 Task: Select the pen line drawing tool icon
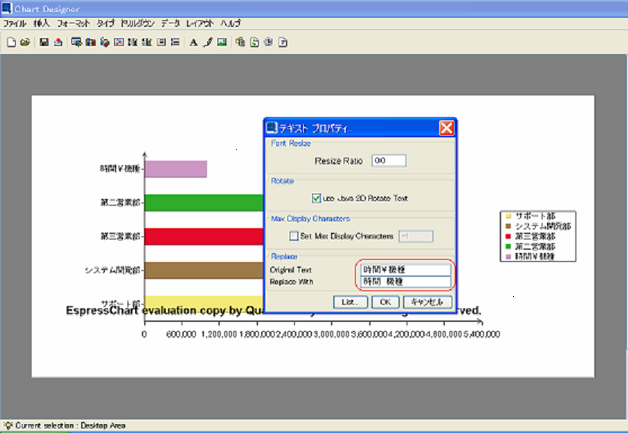[x=207, y=42]
